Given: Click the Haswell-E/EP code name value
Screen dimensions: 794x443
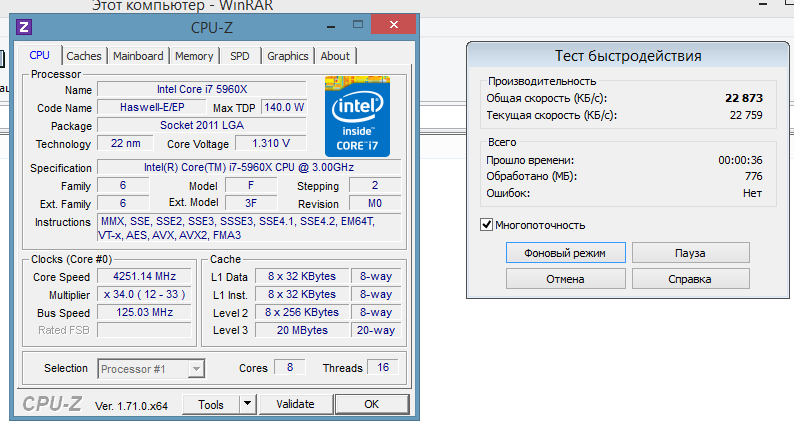Looking at the screenshot, I should coord(152,107).
